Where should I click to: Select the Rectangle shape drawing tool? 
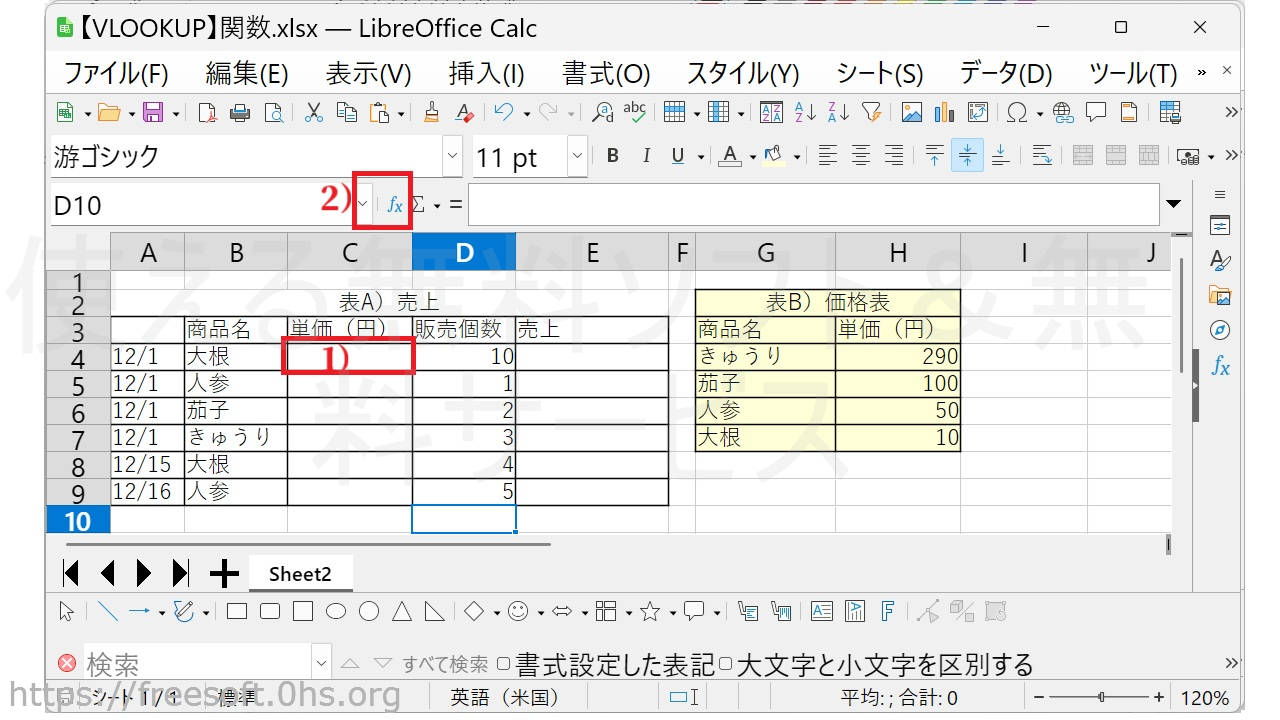pos(237,611)
